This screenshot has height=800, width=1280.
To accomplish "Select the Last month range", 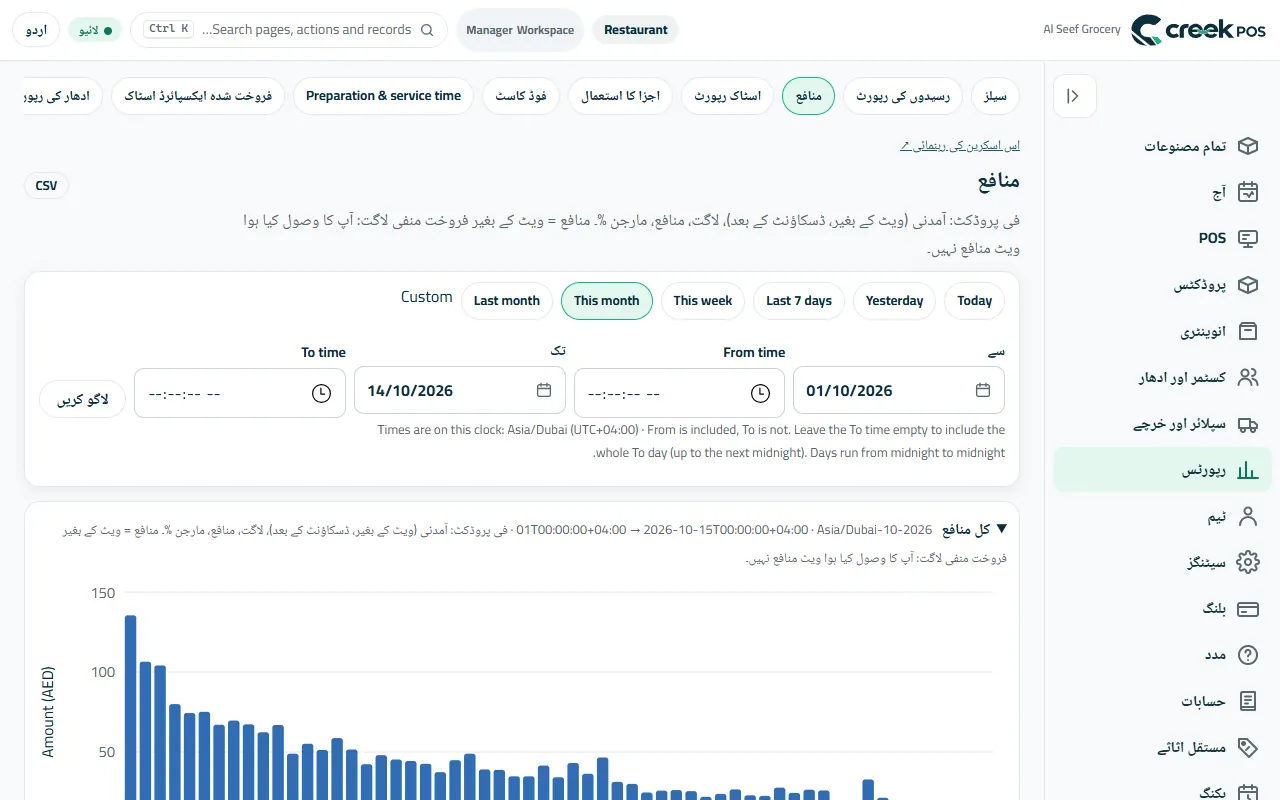I will point(507,301).
